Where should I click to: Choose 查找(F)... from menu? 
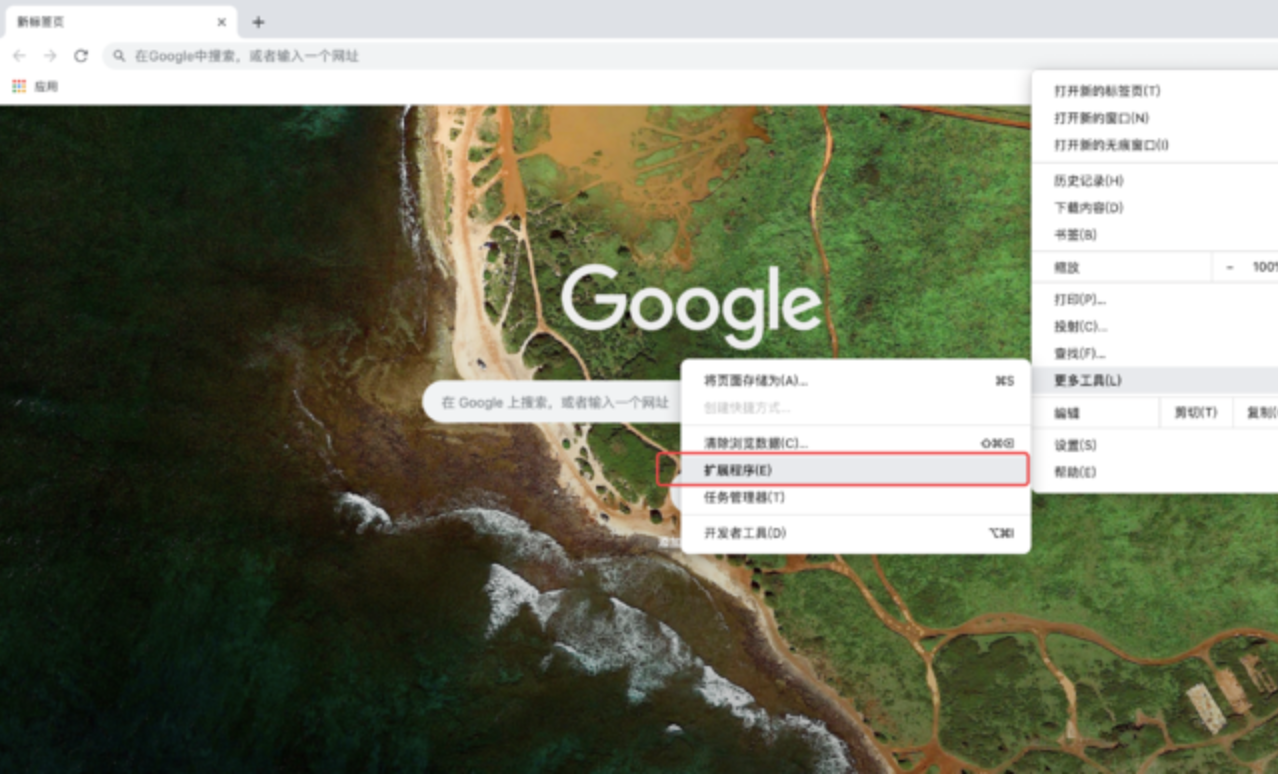(1156, 354)
